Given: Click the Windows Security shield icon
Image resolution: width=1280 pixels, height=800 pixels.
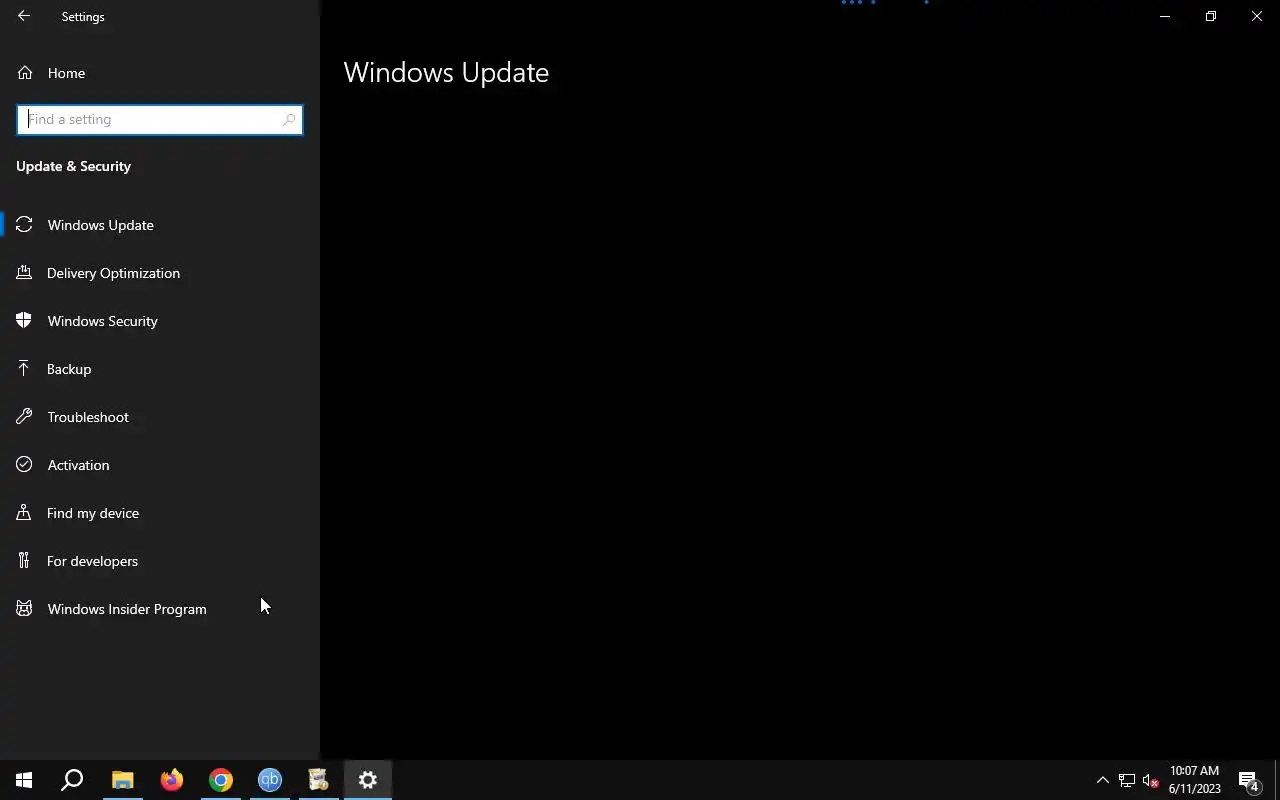Looking at the screenshot, I should coord(24,321).
